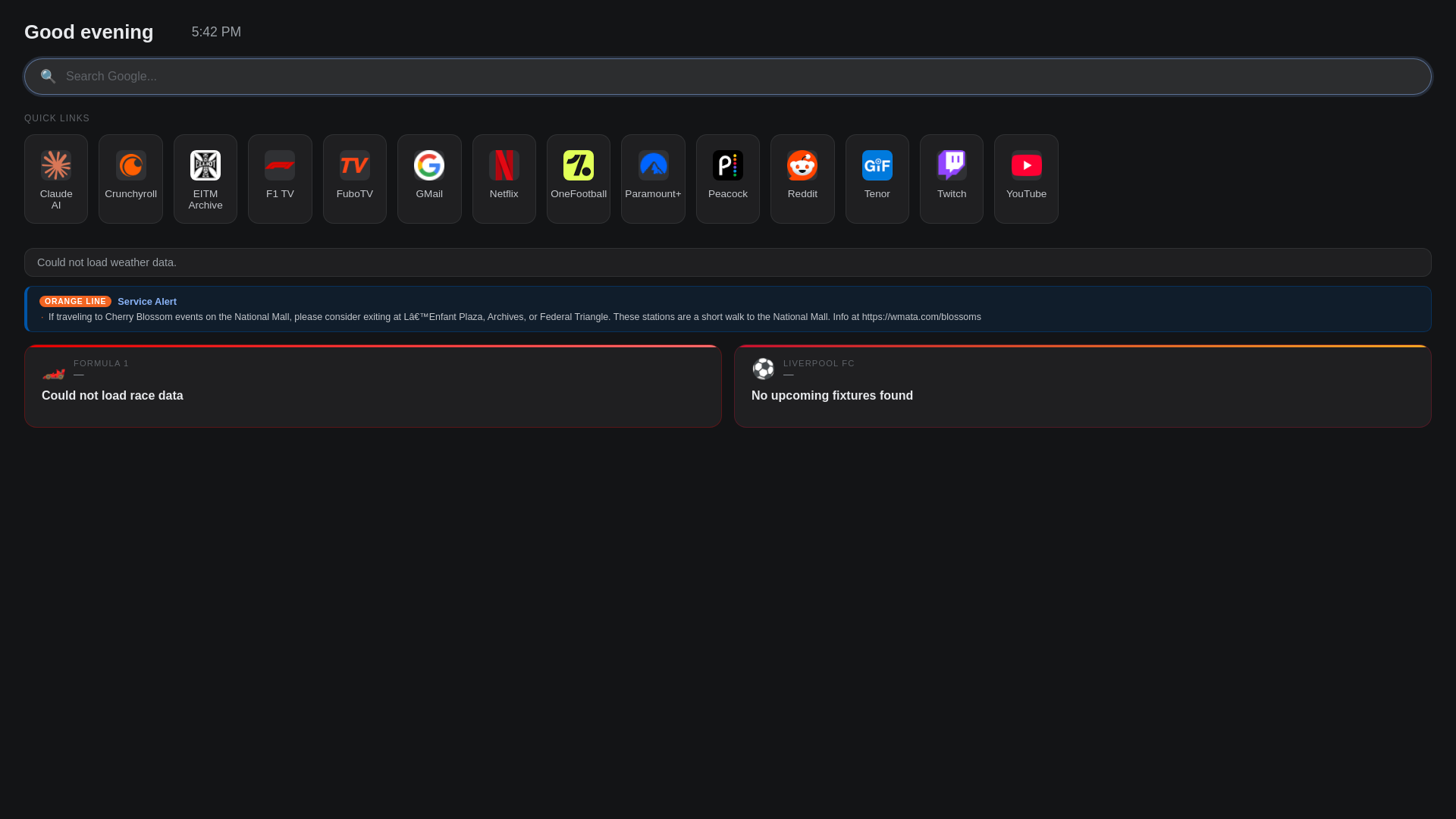The width and height of the screenshot is (1456, 819).
Task: Click the 'EITM Archive' link label
Action: pos(206,199)
